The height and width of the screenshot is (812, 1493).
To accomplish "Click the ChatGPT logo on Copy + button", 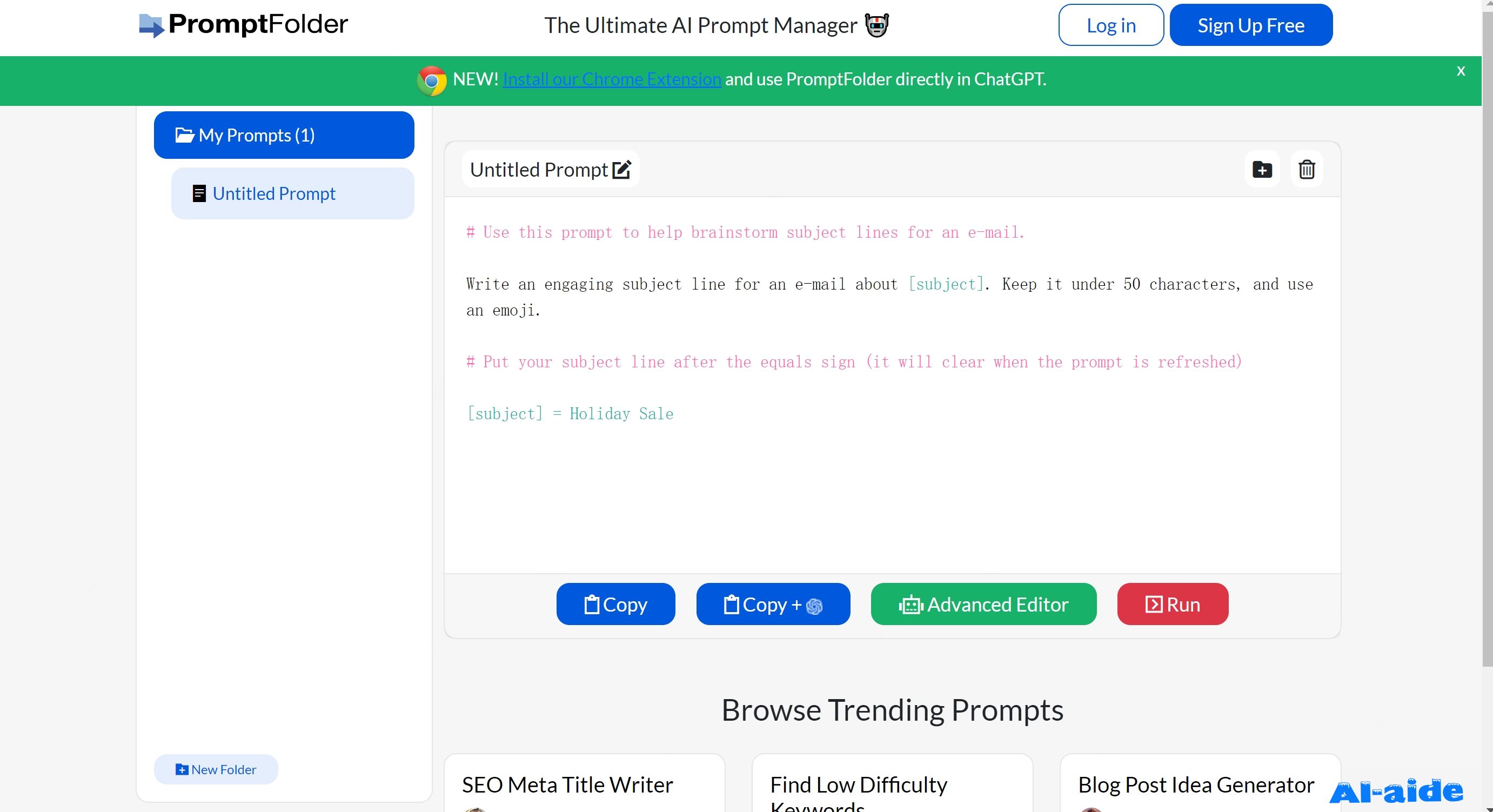I will (814, 606).
